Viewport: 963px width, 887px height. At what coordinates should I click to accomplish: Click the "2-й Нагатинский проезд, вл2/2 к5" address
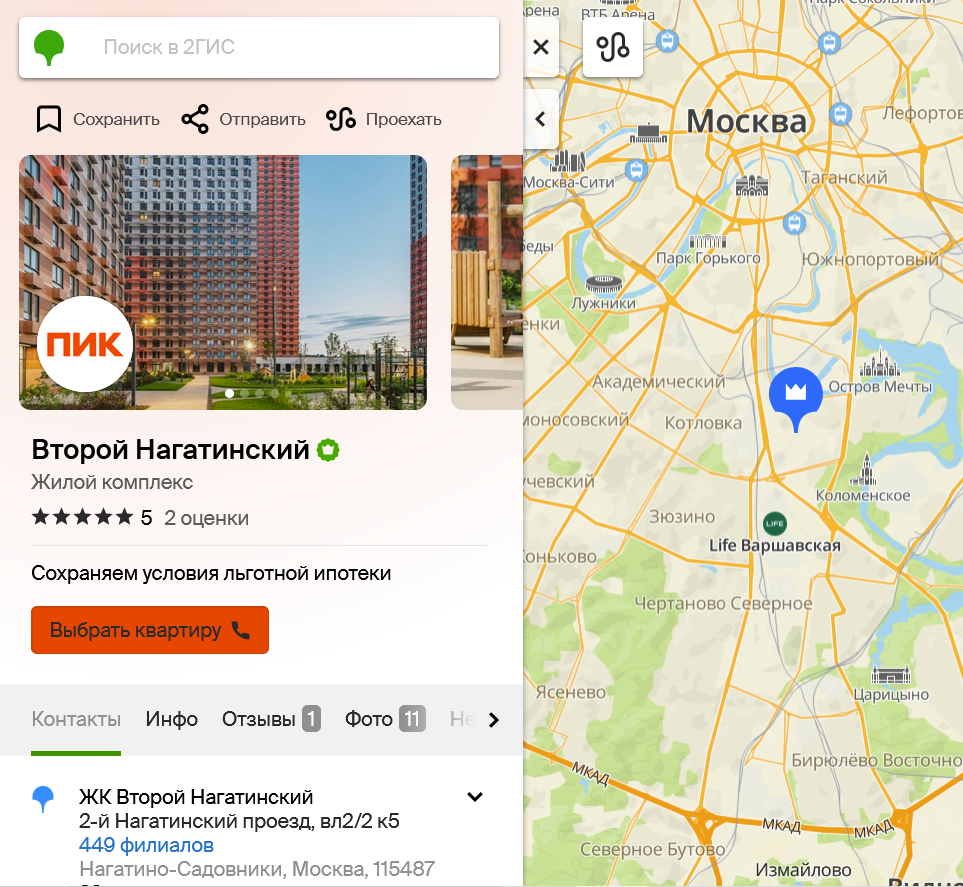point(240,821)
